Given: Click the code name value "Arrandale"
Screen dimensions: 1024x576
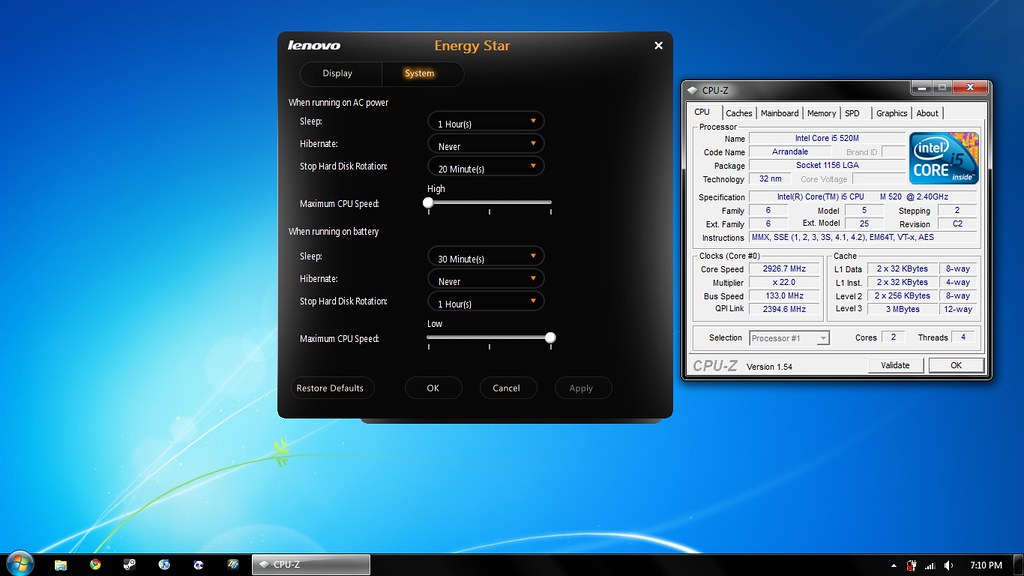Looking at the screenshot, I should pyautogui.click(x=790, y=152).
